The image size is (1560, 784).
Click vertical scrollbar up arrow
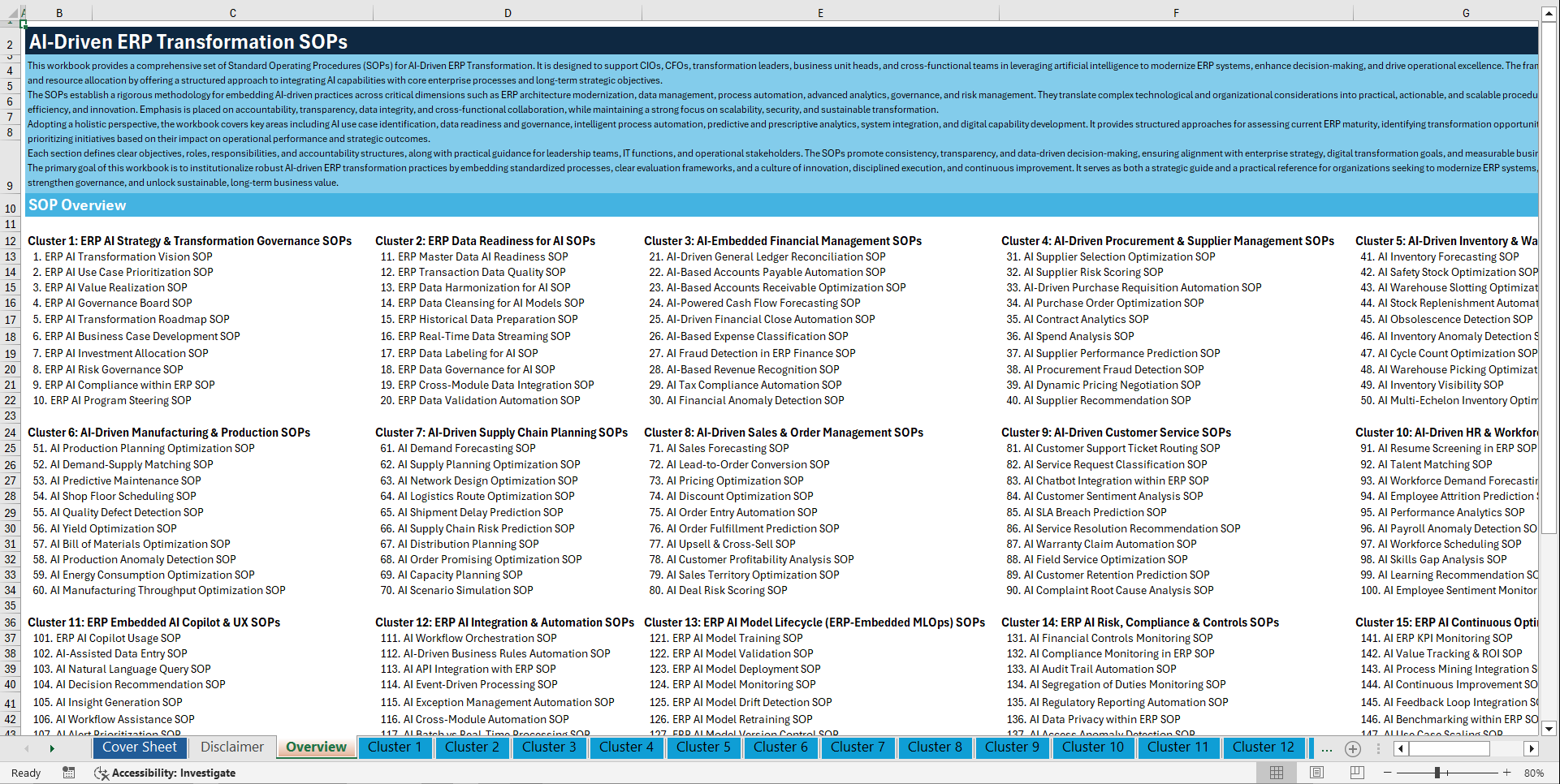coord(1549,13)
